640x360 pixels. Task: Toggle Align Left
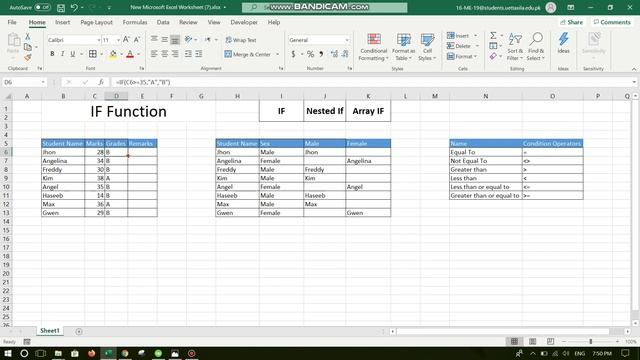click(154, 54)
